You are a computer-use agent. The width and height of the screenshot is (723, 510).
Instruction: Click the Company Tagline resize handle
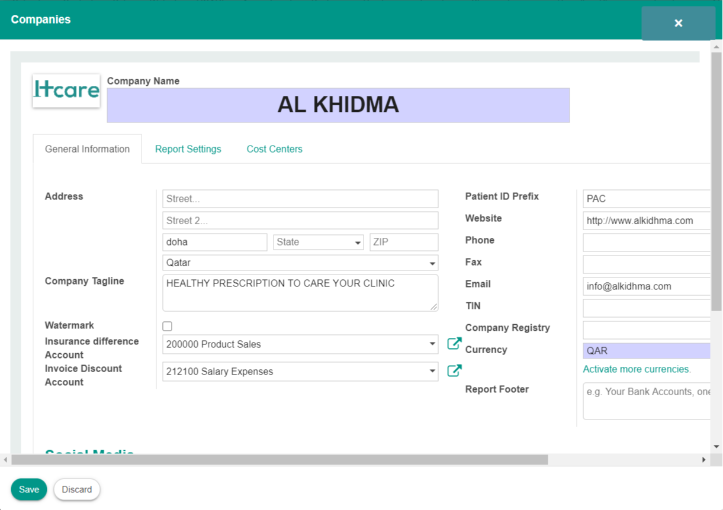[434, 307]
